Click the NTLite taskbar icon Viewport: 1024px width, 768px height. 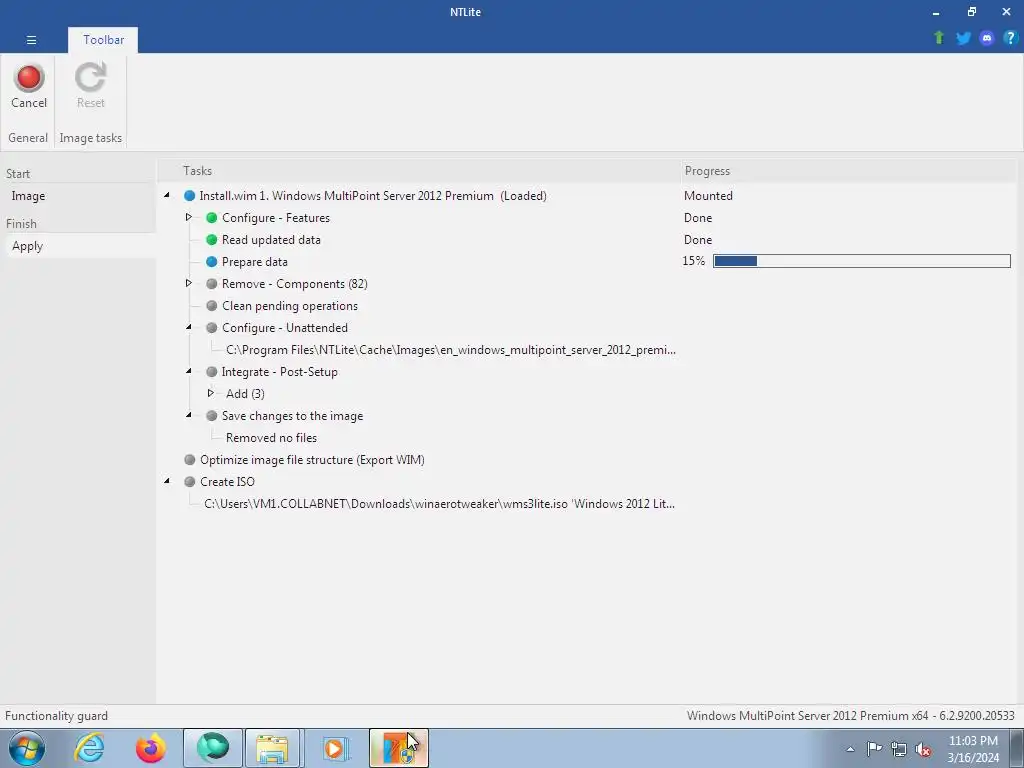[398, 748]
